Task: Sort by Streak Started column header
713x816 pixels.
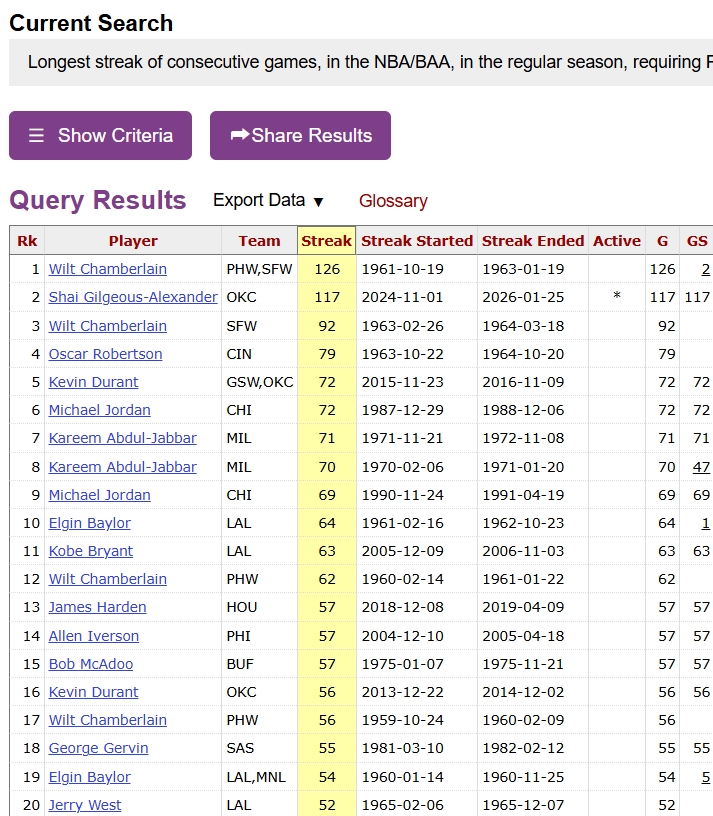Action: coord(417,241)
